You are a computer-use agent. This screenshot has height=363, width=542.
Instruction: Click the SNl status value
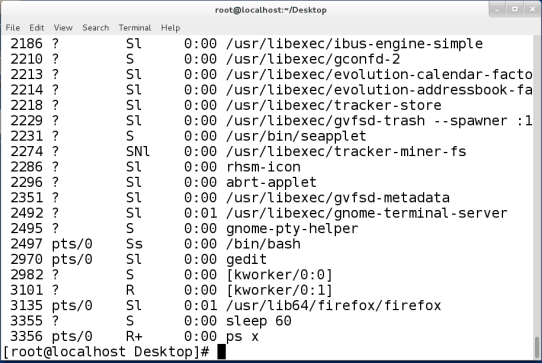tap(138, 151)
